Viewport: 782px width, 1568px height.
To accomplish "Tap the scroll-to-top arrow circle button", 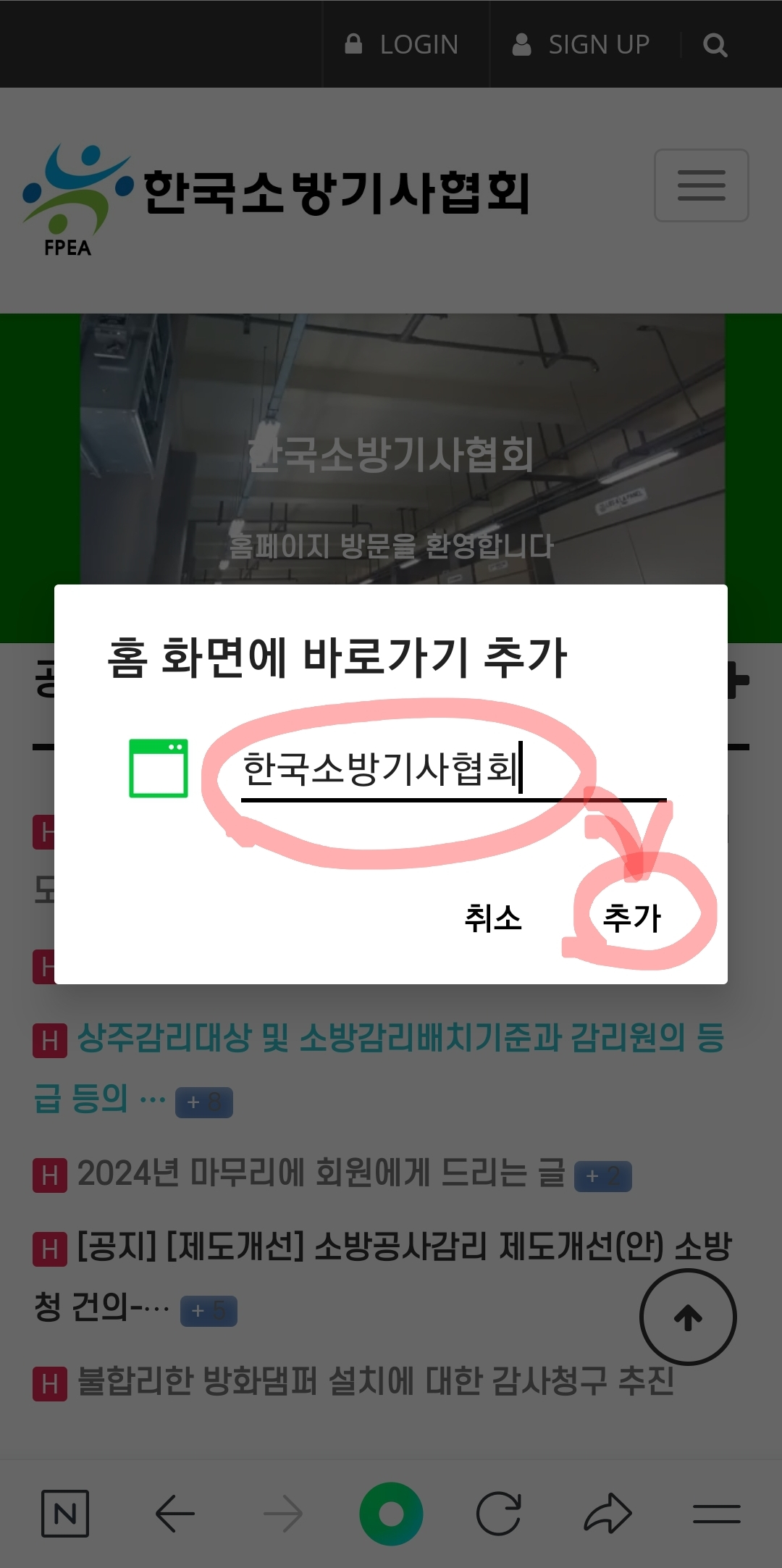I will (688, 1317).
